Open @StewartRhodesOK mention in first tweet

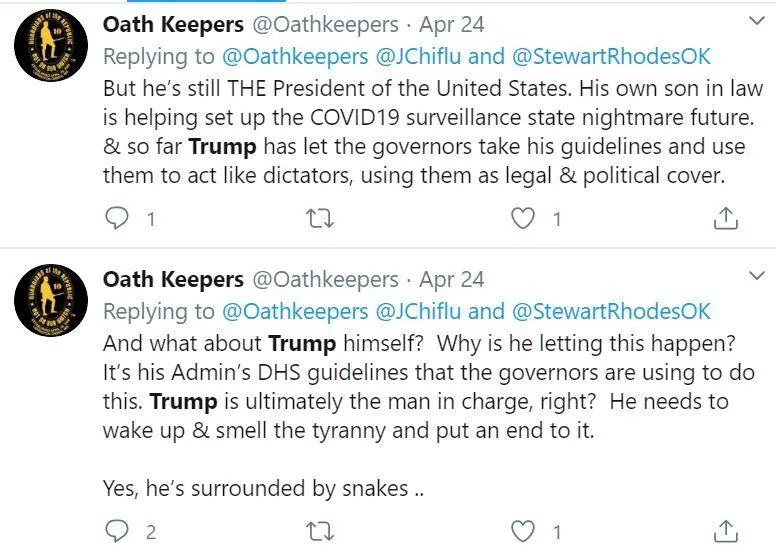(611, 56)
